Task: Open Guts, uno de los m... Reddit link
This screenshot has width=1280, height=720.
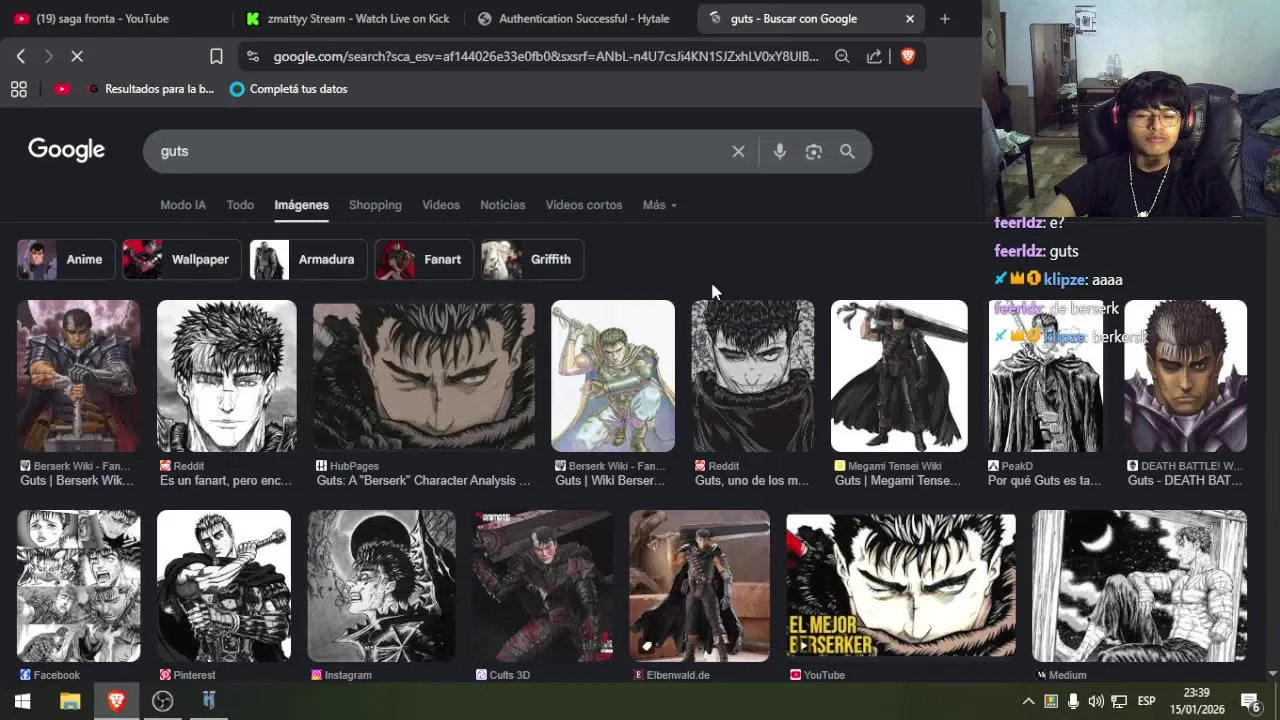Action: (x=752, y=481)
